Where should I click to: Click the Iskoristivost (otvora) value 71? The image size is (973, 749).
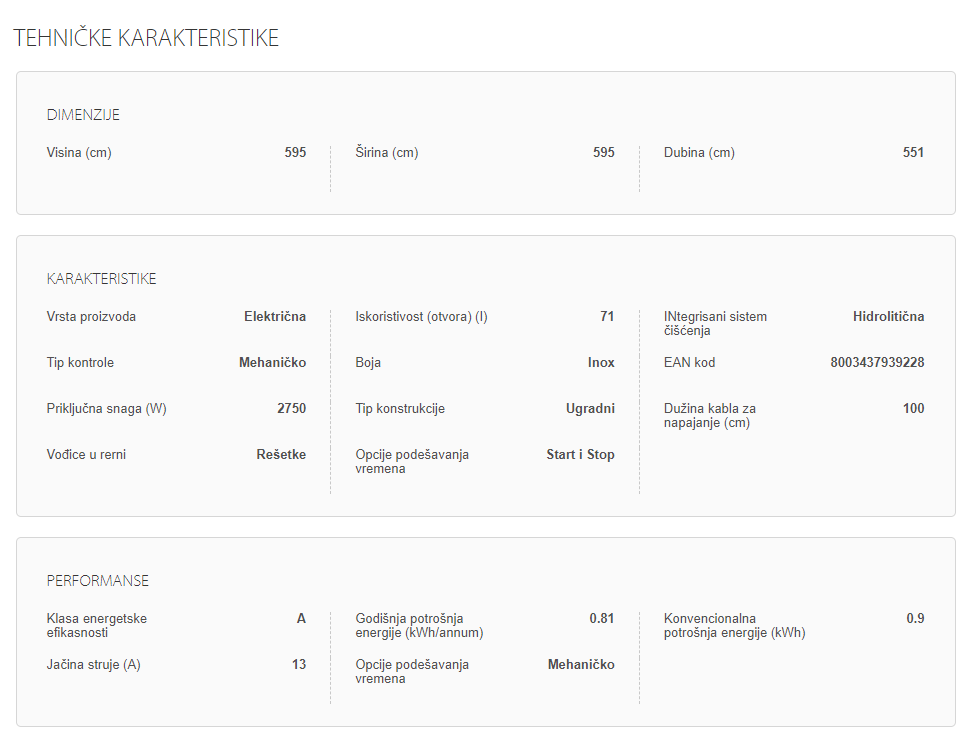[607, 317]
